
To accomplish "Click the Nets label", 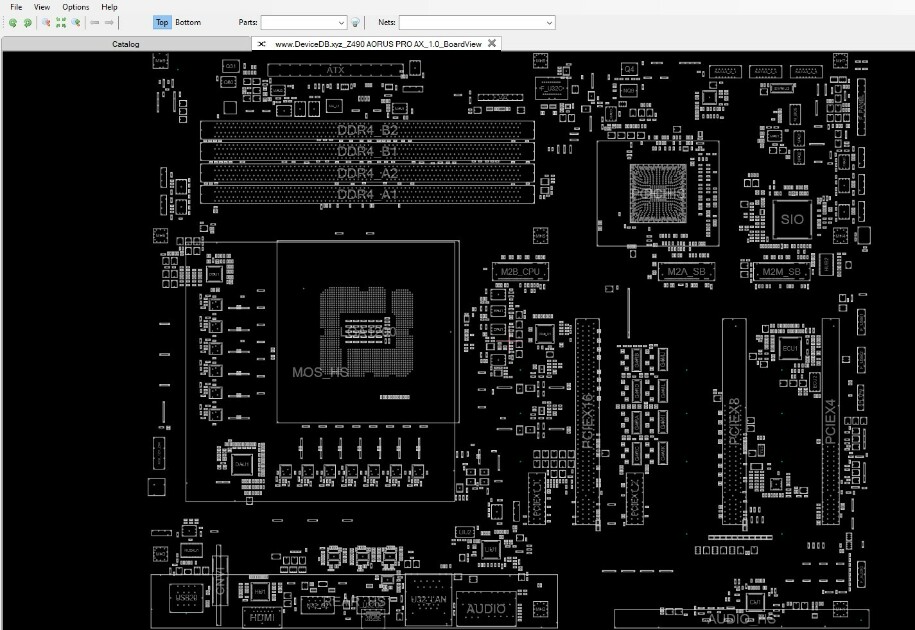I will (386, 22).
